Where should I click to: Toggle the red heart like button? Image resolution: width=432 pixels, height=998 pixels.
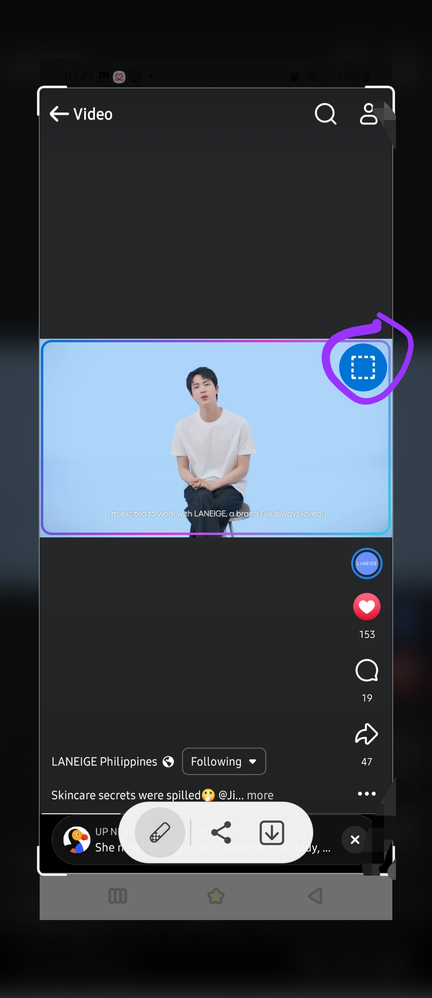coord(366,607)
